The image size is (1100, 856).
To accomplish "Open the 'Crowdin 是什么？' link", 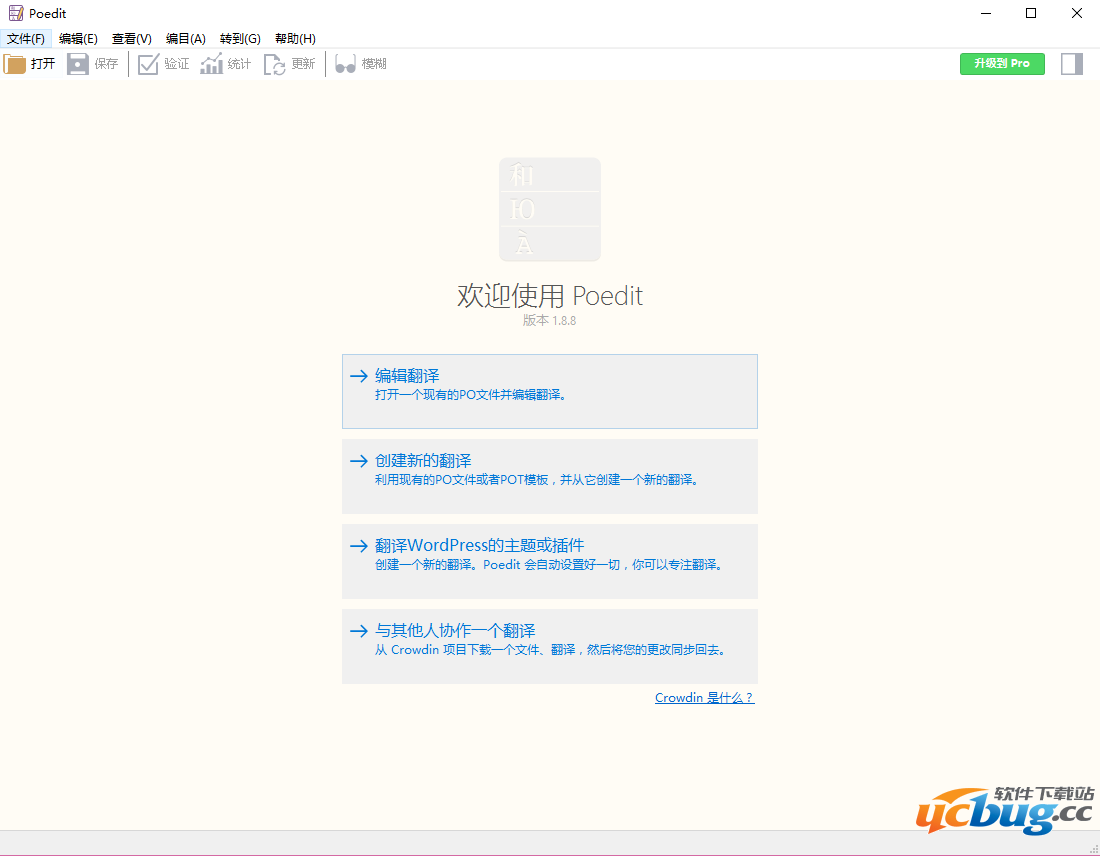I will click(704, 698).
